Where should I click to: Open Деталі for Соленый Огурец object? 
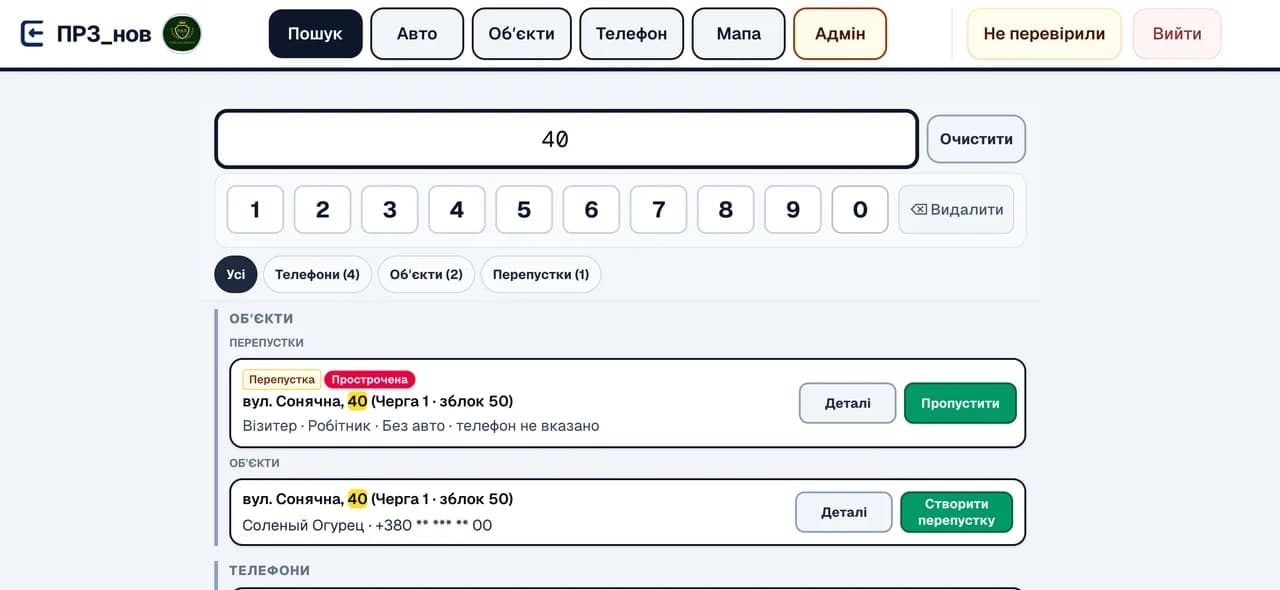(x=844, y=512)
